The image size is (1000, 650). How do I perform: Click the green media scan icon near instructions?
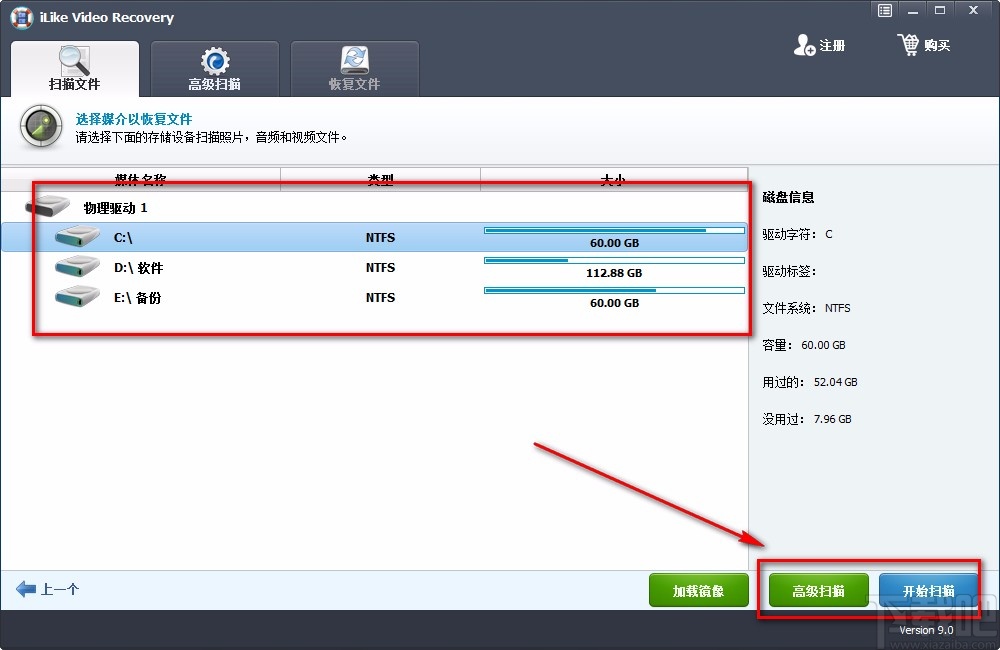pyautogui.click(x=40, y=128)
